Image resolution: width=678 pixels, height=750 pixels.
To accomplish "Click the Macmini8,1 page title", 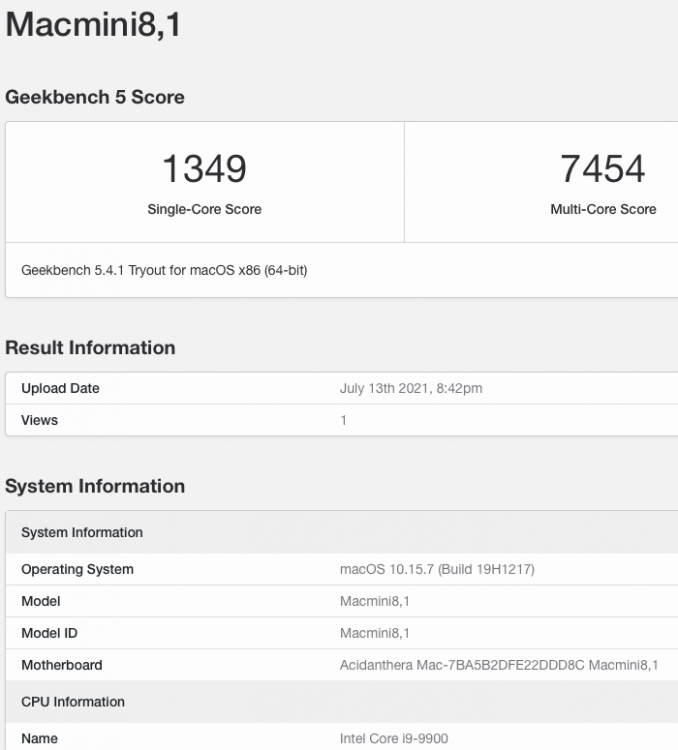I will (x=93, y=24).
